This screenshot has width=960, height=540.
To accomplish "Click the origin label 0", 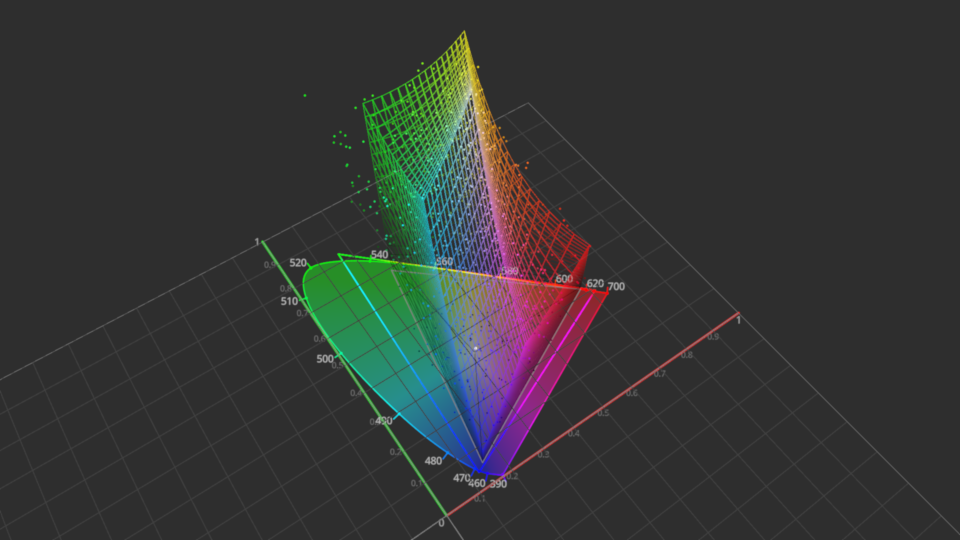I will click(x=441, y=523).
